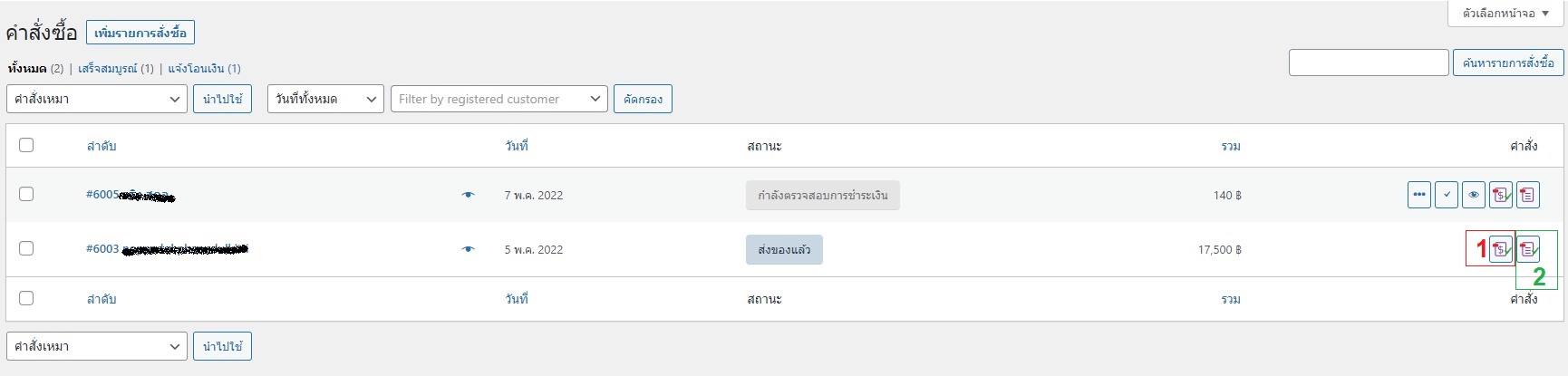Click the eye action button for order #6005
The width and height of the screenshot is (1568, 376).
click(x=1474, y=195)
